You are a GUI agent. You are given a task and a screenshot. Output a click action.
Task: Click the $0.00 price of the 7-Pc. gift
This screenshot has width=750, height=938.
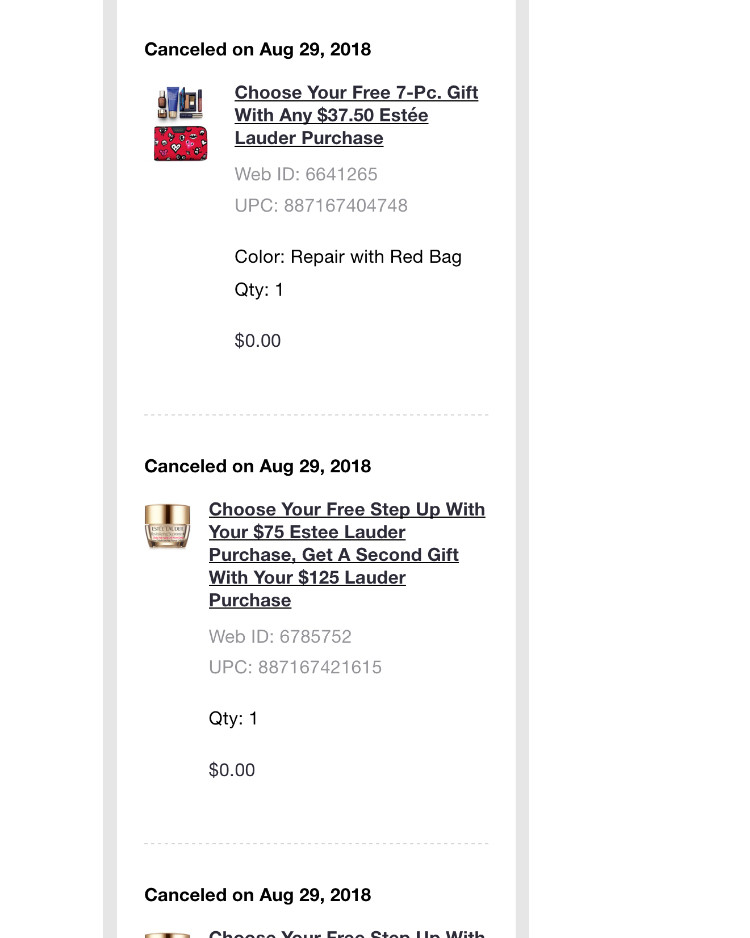[x=258, y=341]
